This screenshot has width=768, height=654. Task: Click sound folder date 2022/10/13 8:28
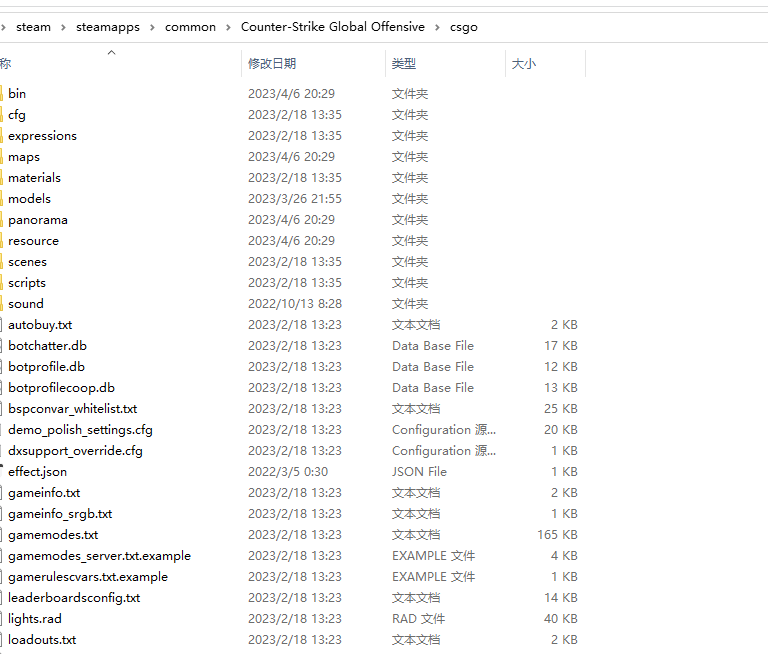(295, 304)
